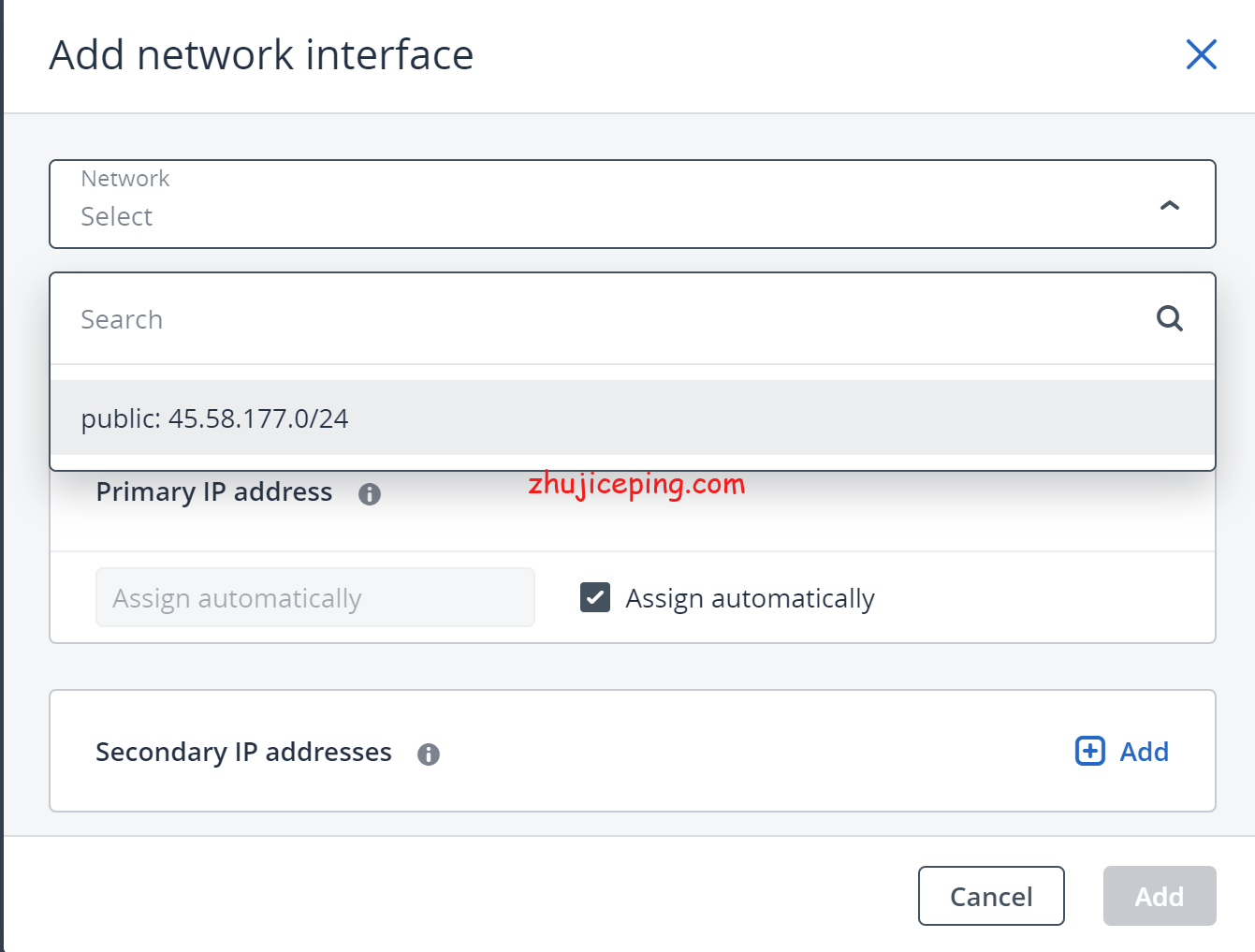Click the greyed-out Add button at bottom
The width and height of the screenshot is (1255, 952).
coord(1160,896)
